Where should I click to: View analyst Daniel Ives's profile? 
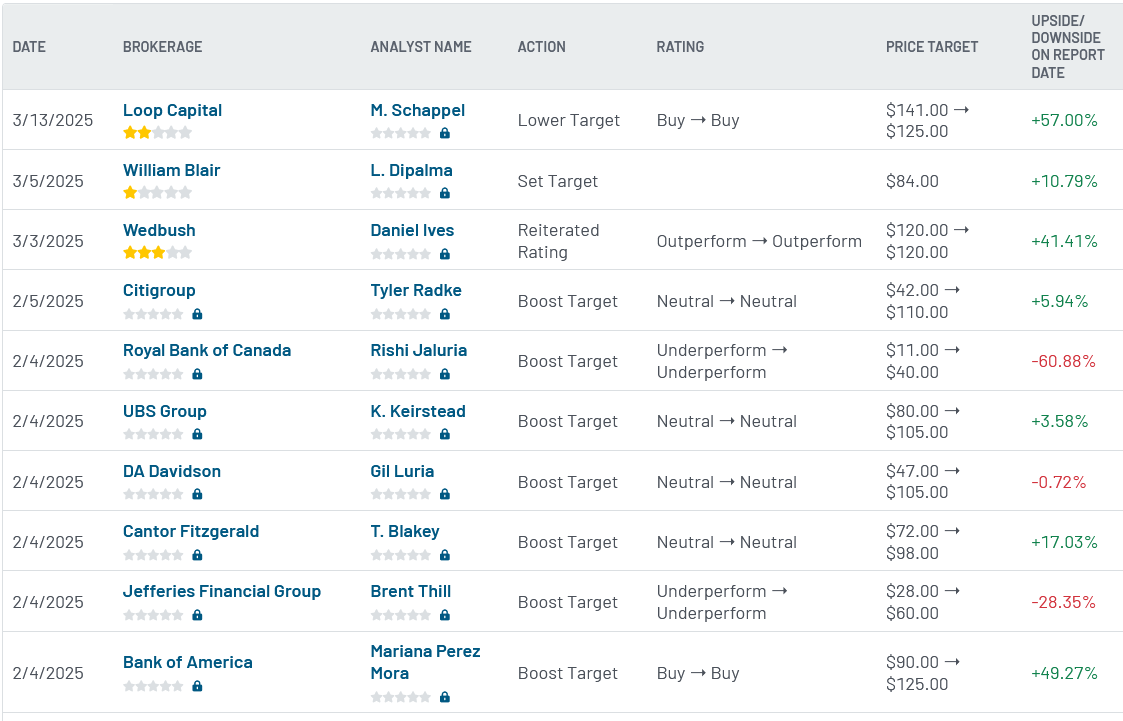412,231
